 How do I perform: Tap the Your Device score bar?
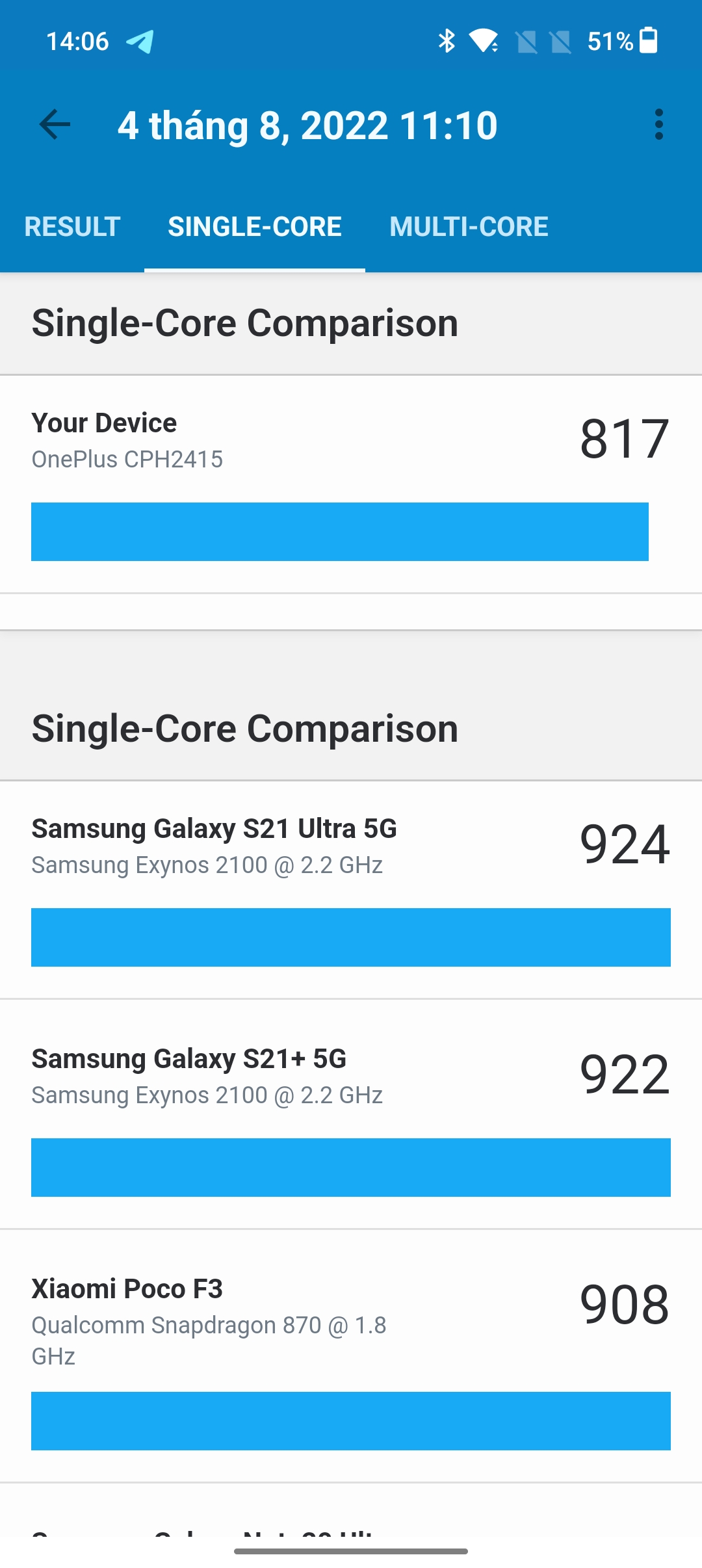[340, 532]
